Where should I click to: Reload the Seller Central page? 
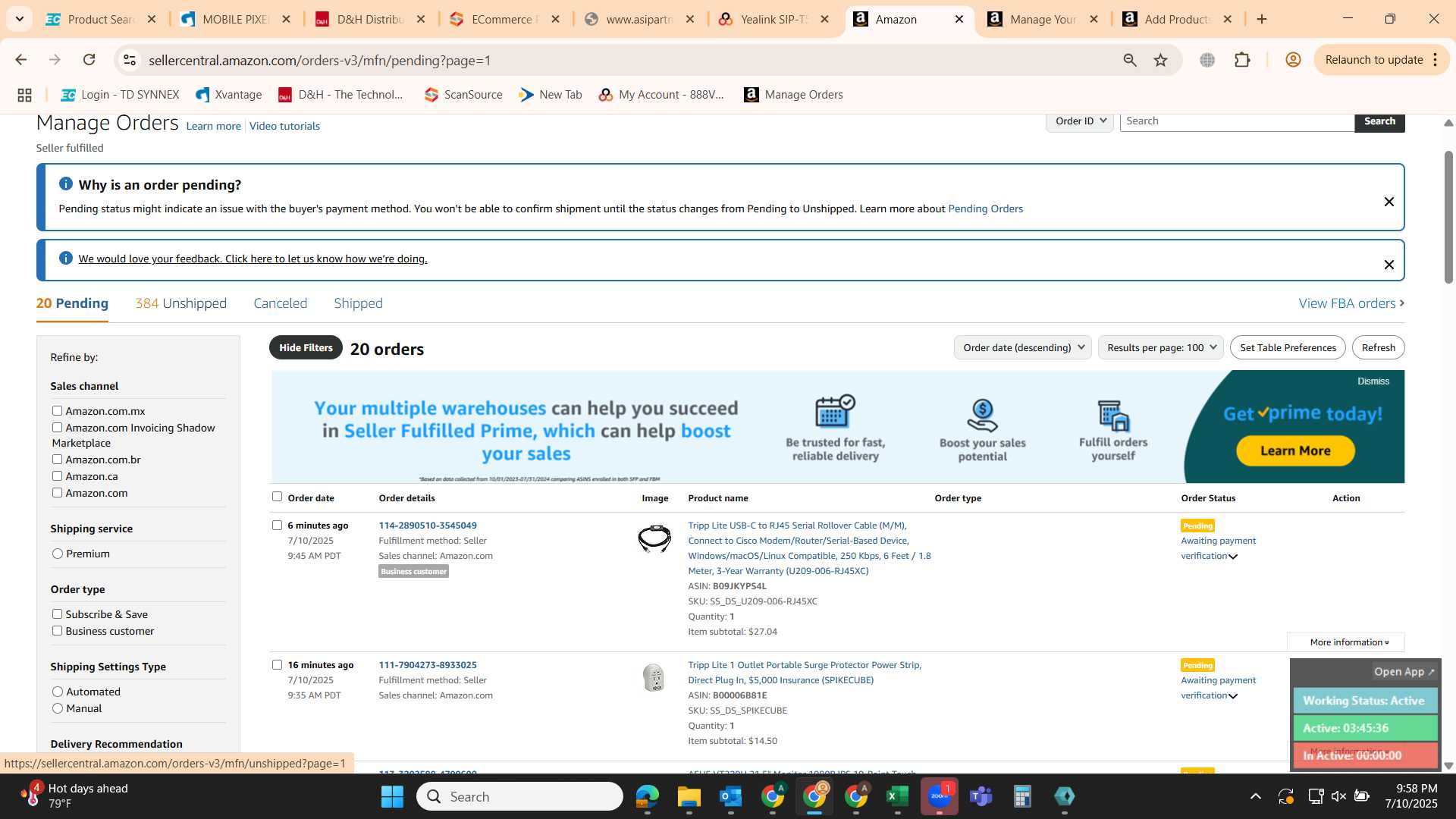point(89,60)
